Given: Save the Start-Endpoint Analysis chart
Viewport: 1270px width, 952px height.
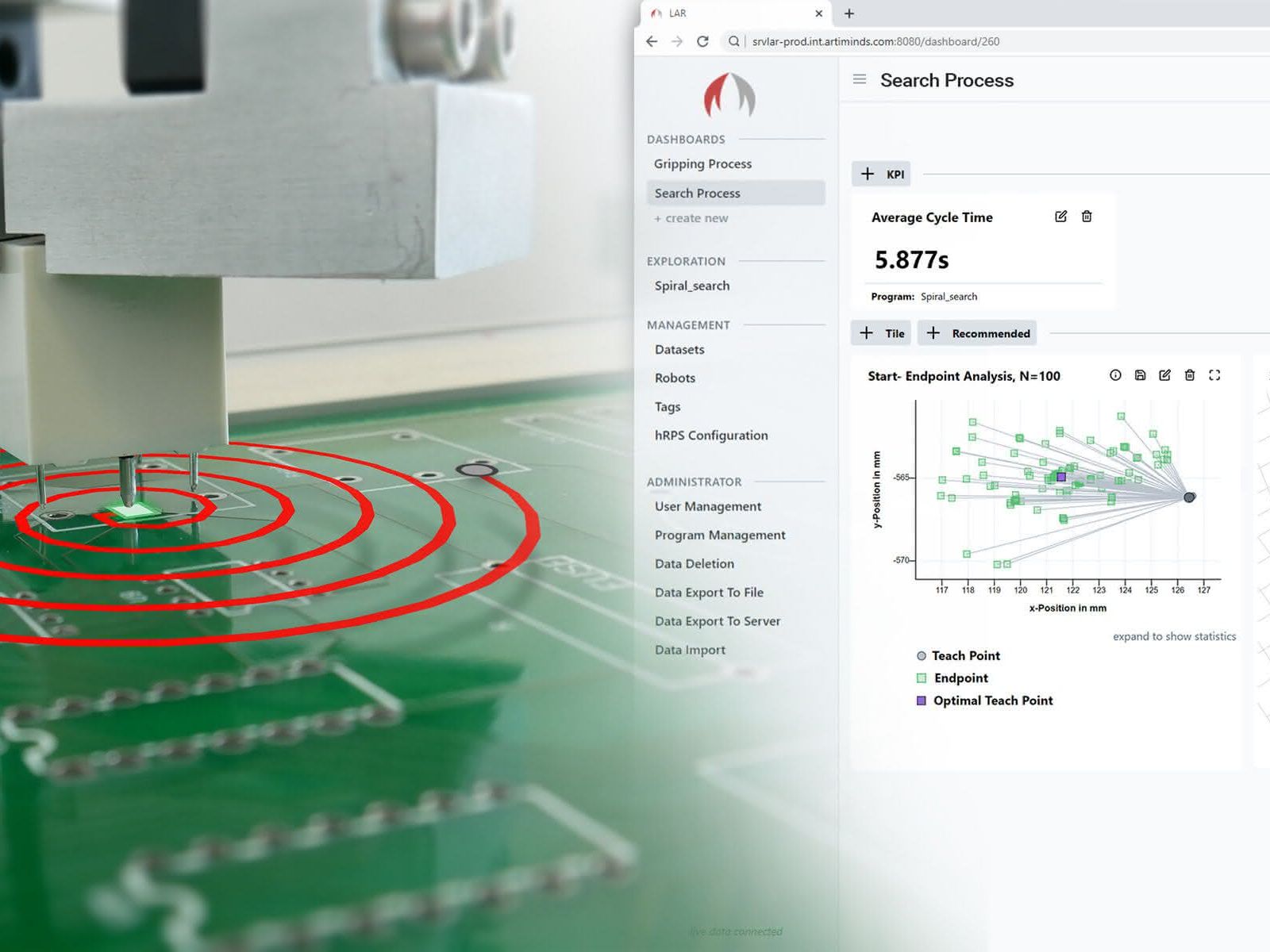Looking at the screenshot, I should click(x=1140, y=375).
